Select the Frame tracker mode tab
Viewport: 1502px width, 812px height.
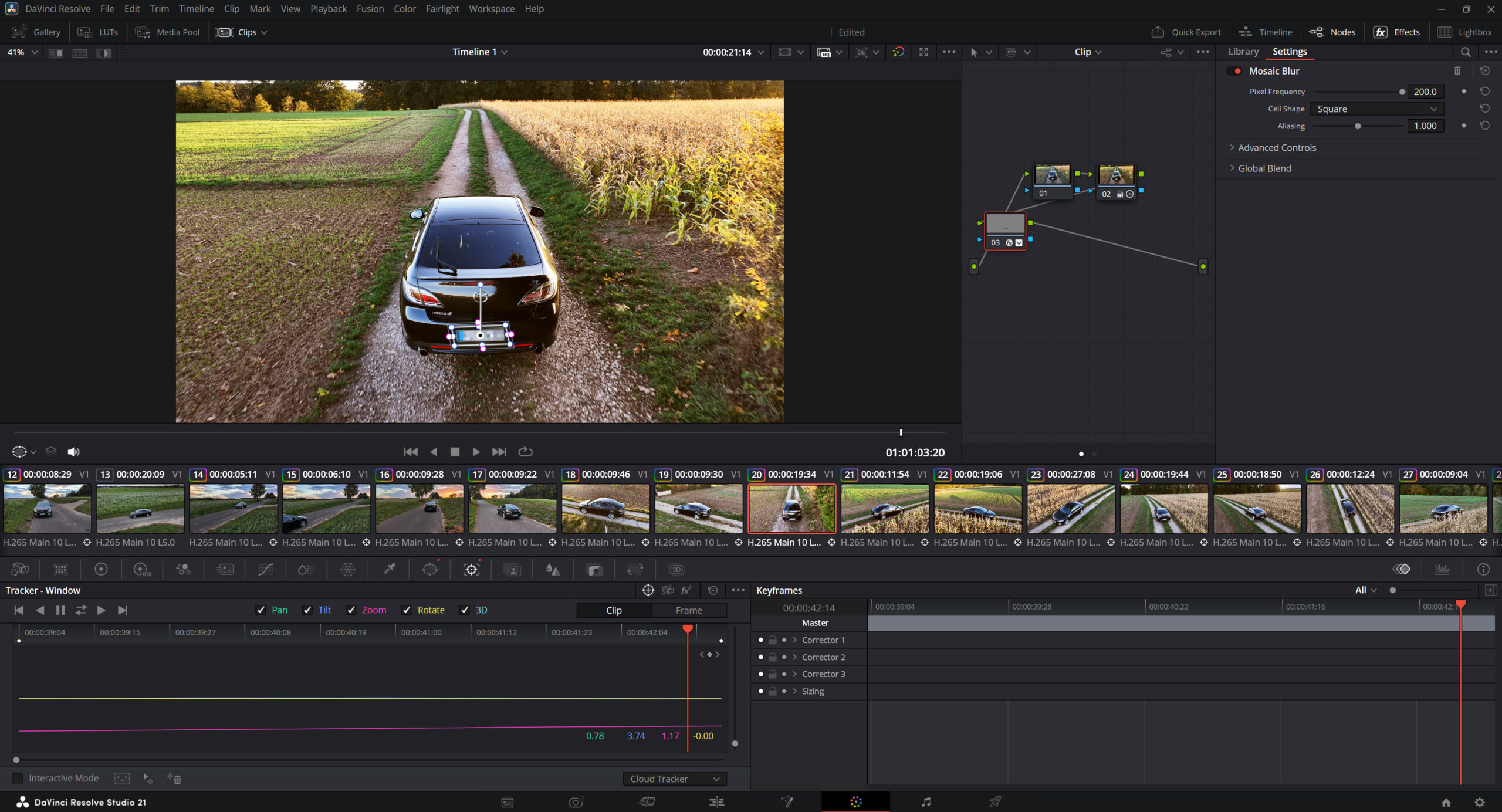(689, 610)
